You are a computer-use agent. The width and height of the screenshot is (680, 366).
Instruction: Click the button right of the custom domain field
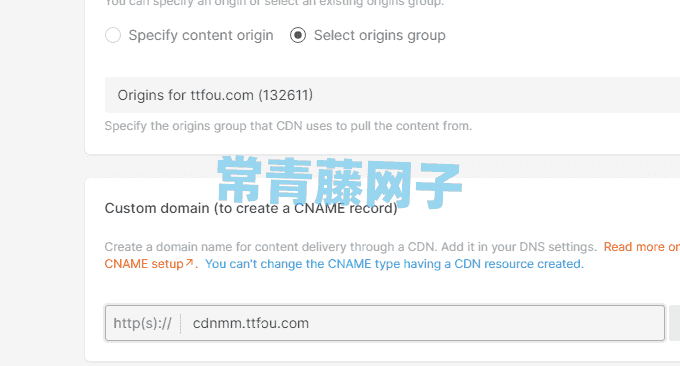click(x=674, y=323)
